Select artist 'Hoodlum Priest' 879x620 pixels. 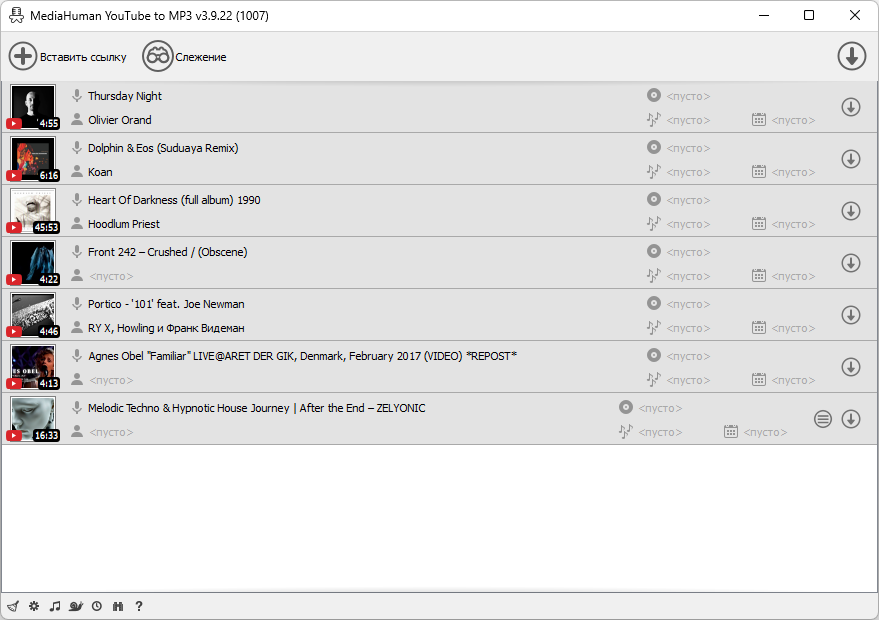[x=123, y=224]
